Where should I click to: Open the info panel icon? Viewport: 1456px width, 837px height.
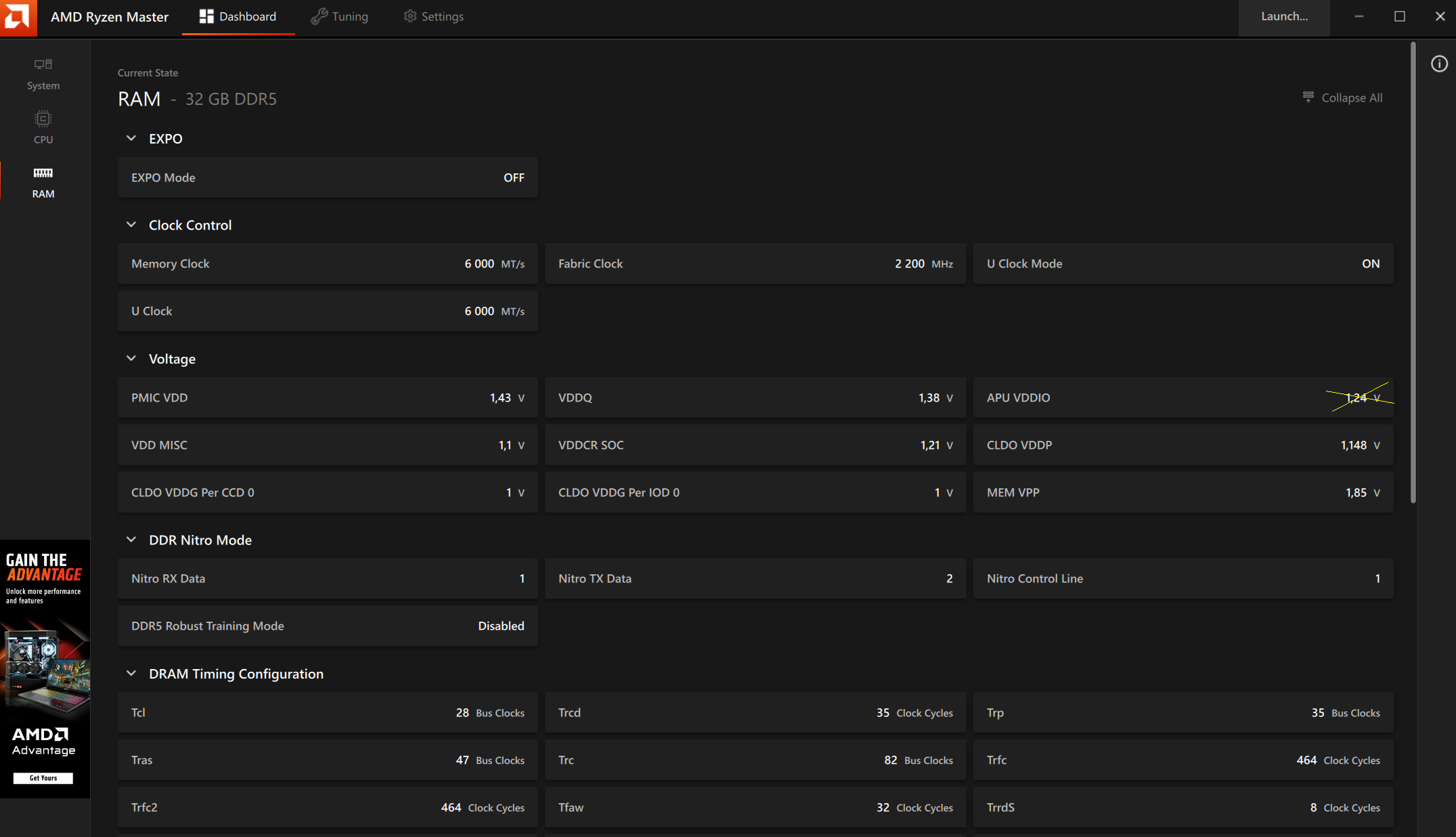coord(1439,64)
